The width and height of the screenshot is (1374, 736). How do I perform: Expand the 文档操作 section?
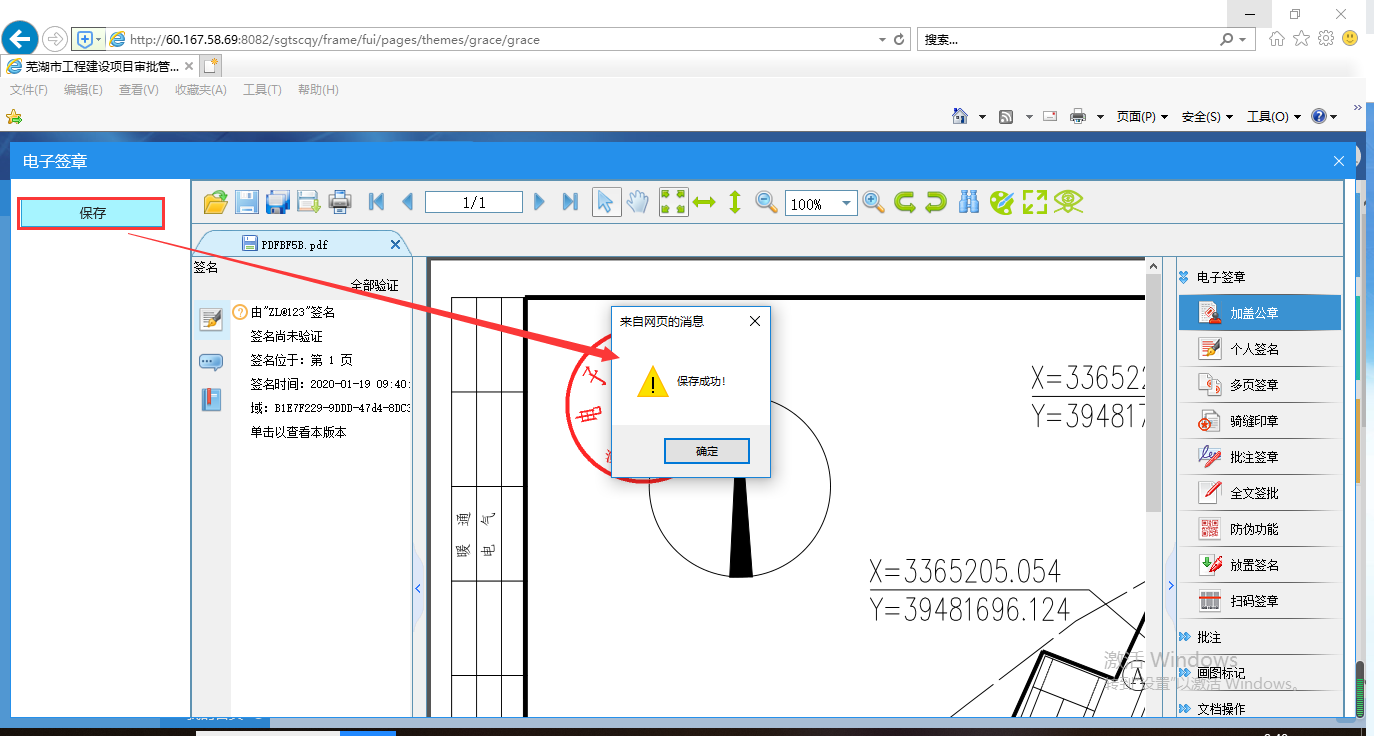(1220, 709)
